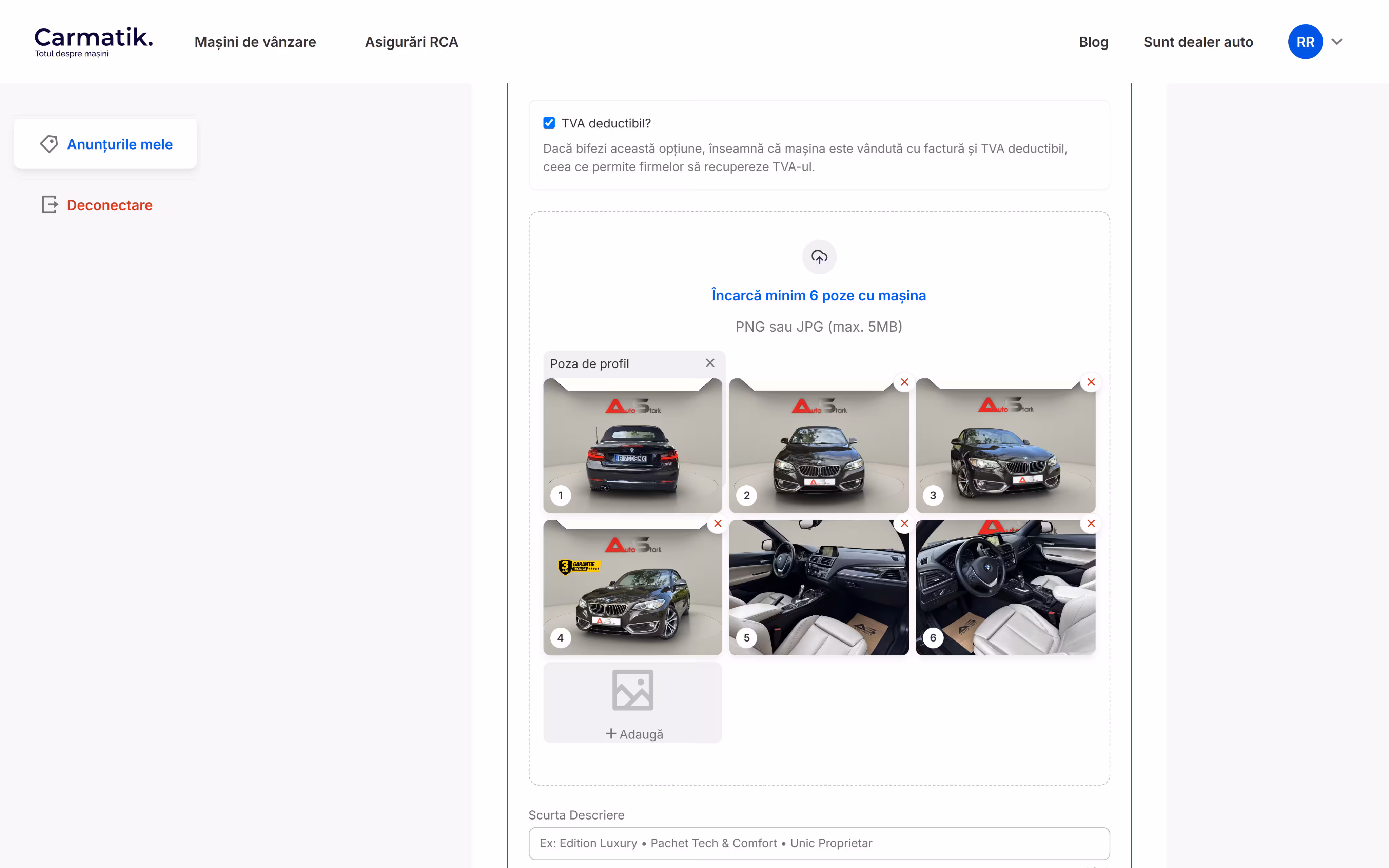Image resolution: width=1389 pixels, height=868 pixels.
Task: Expand the account dropdown chevron
Action: coord(1337,42)
